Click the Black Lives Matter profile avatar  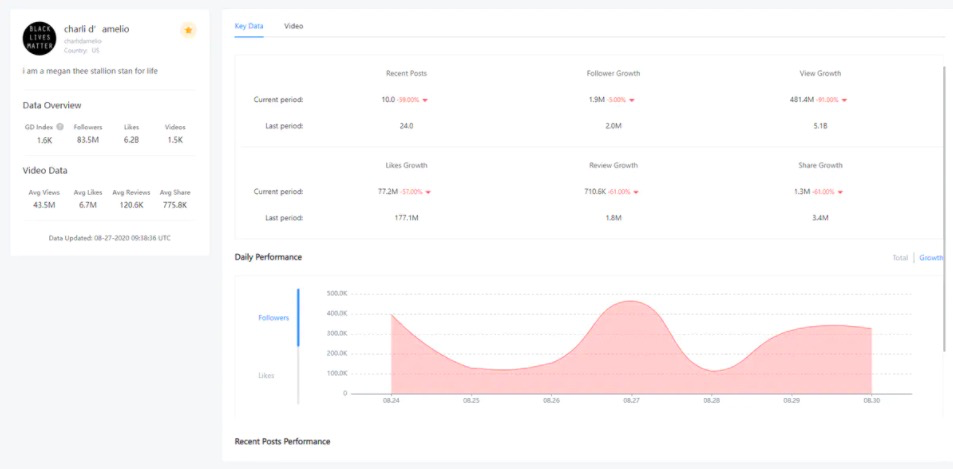coord(40,38)
